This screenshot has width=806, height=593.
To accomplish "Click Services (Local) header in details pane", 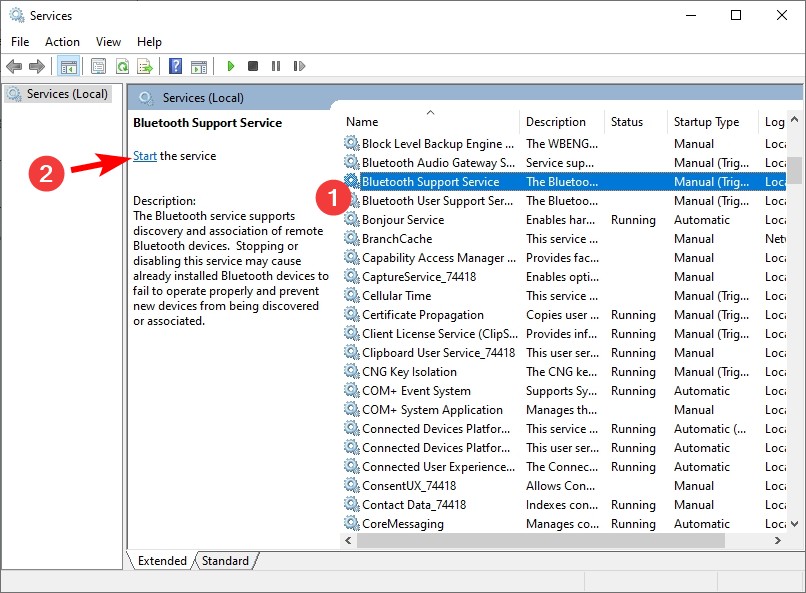I will 203,98.
